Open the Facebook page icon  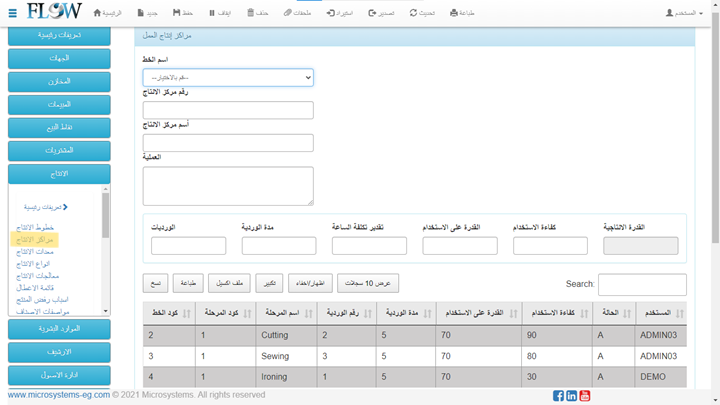click(x=558, y=396)
